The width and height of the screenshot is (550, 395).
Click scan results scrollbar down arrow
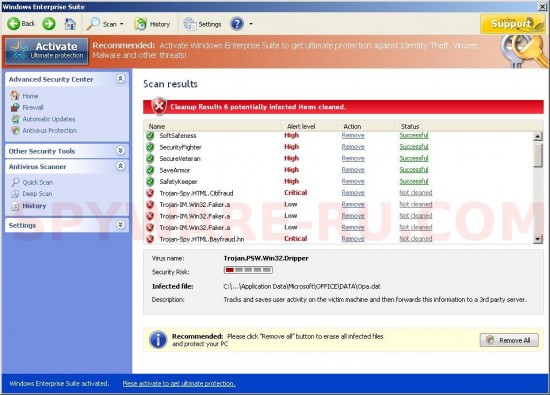coord(538,239)
